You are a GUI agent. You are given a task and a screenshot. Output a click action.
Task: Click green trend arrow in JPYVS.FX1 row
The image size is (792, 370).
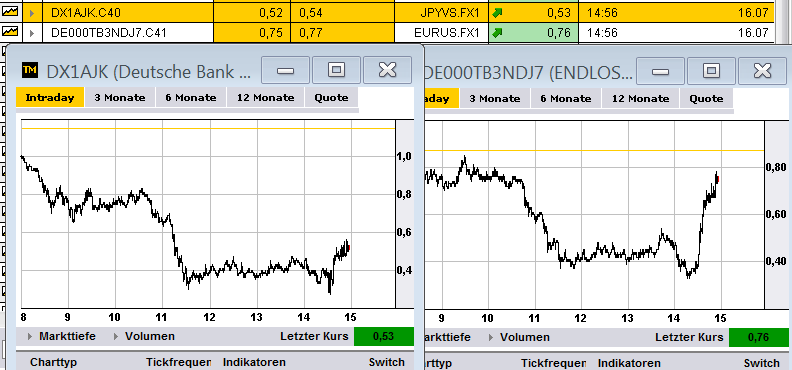(498, 13)
